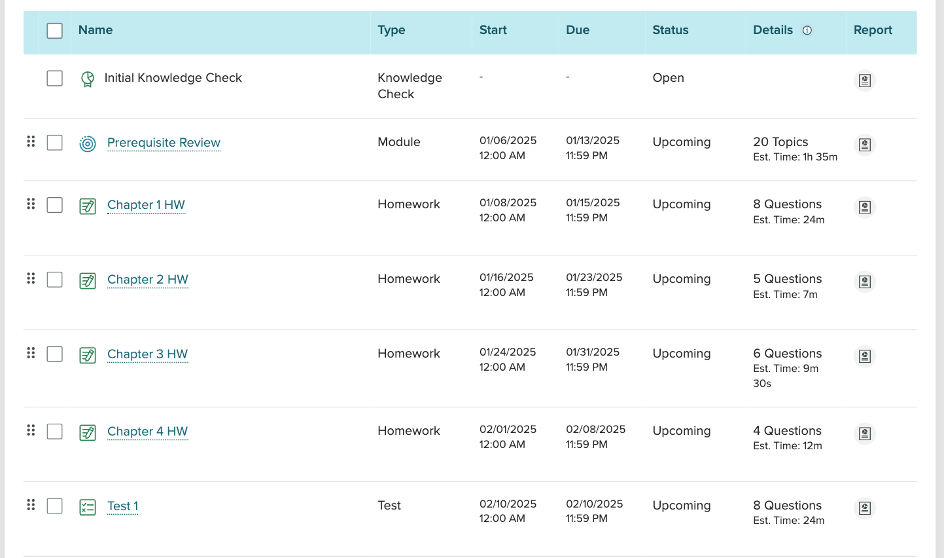
Task: Open report icon for Initial Knowledge Check
Action: (865, 80)
